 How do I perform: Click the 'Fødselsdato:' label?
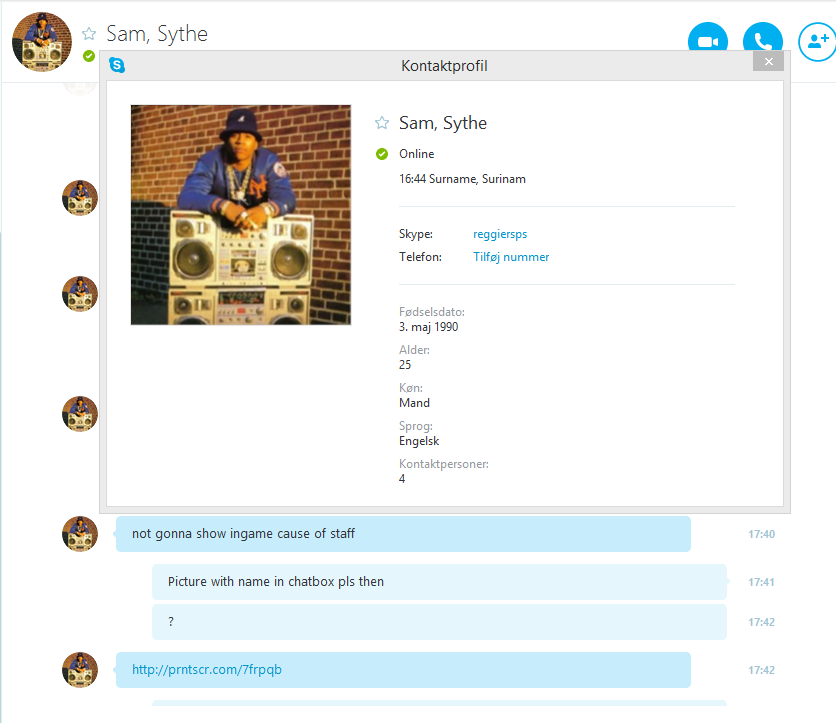coord(432,312)
